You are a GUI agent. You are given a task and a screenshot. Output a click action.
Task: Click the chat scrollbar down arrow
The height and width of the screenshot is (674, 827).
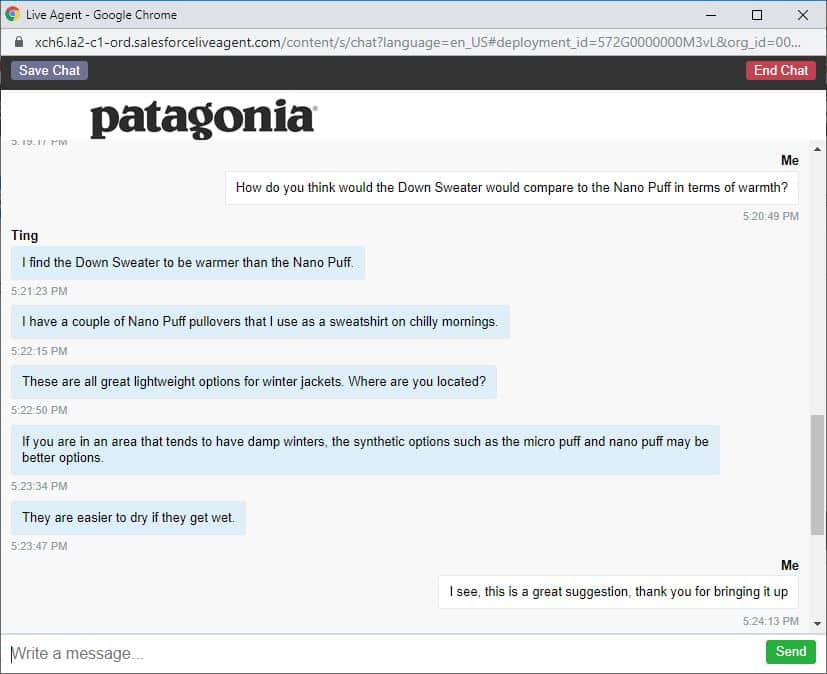818,623
